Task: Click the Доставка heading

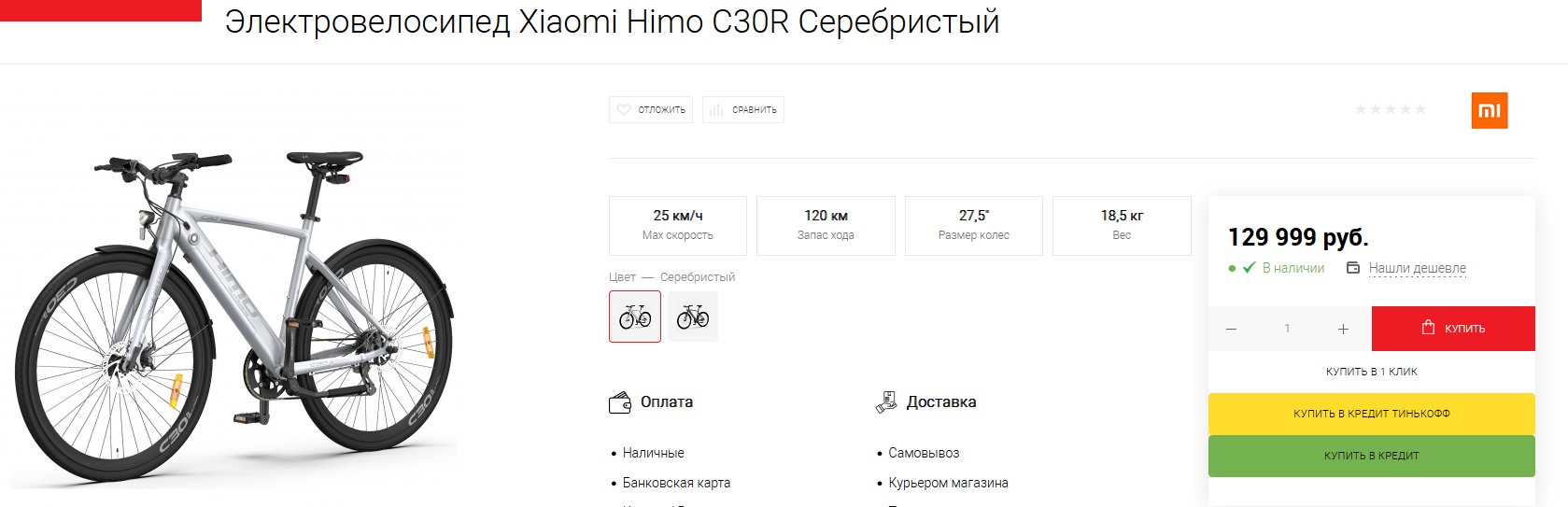Action: click(941, 402)
